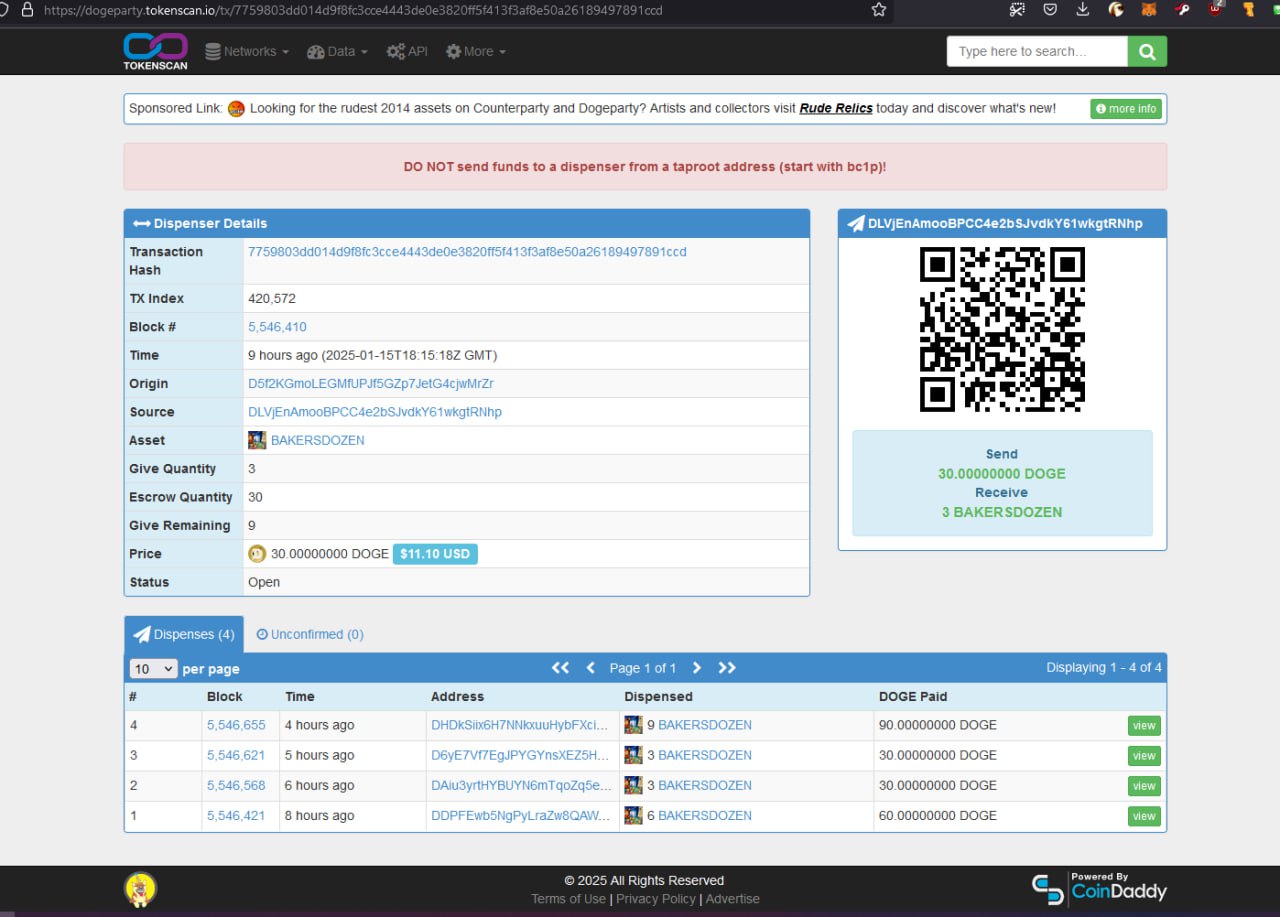Go to the next dispenses page
Screen dimensions: 1280x917
tap(697, 668)
